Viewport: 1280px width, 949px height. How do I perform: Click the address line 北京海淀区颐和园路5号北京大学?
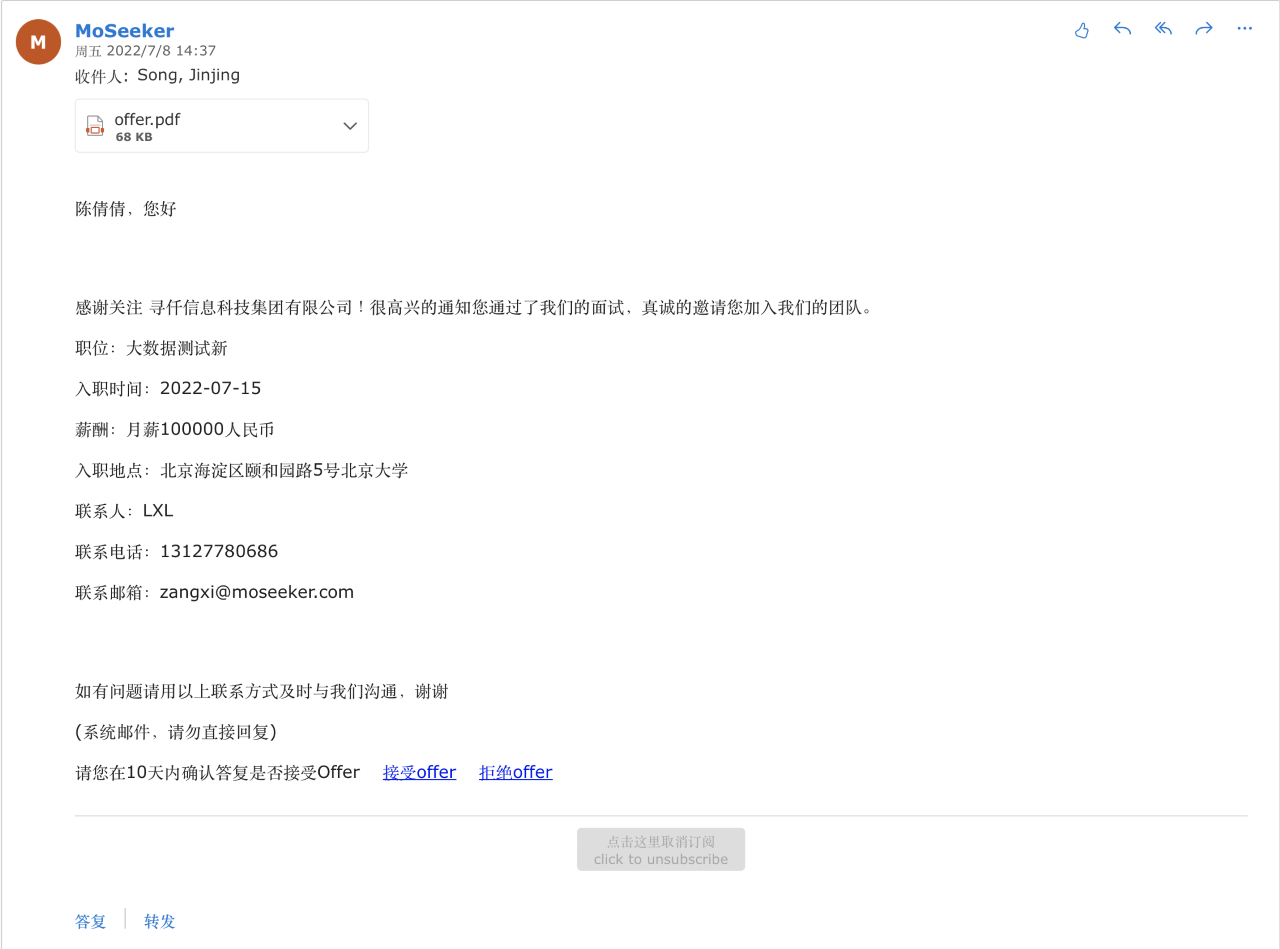pos(284,470)
